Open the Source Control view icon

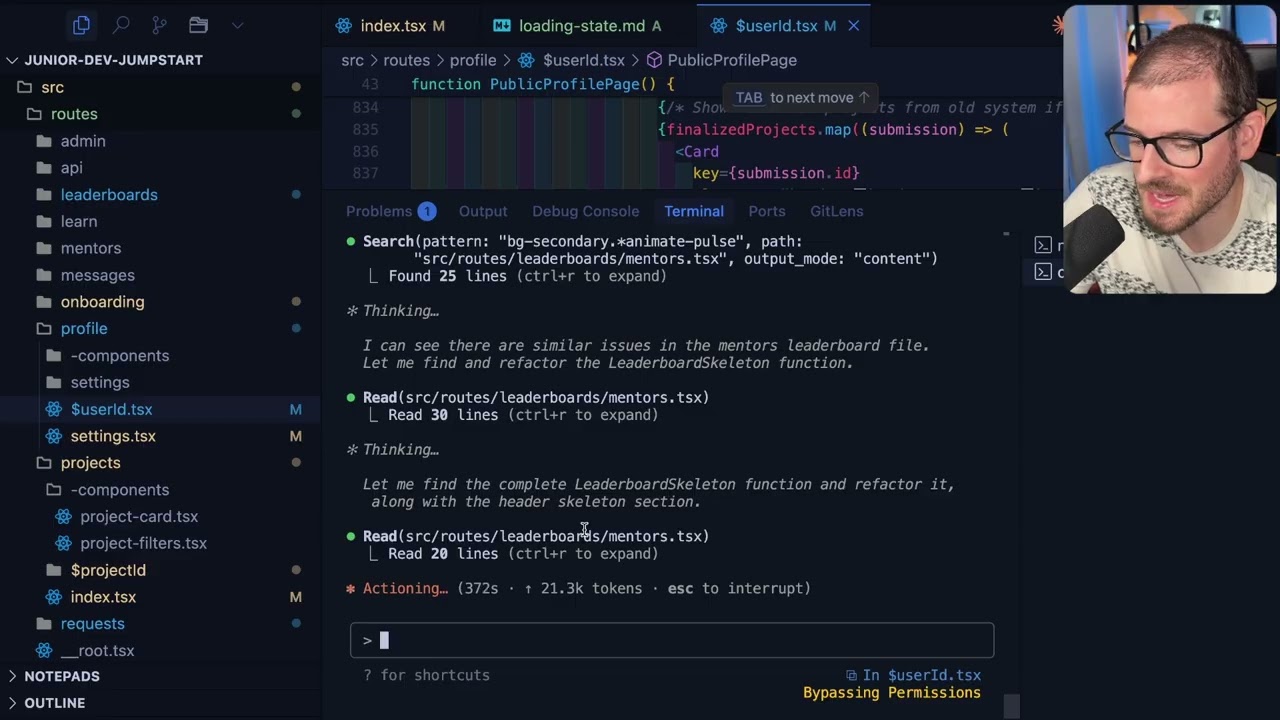tap(159, 25)
